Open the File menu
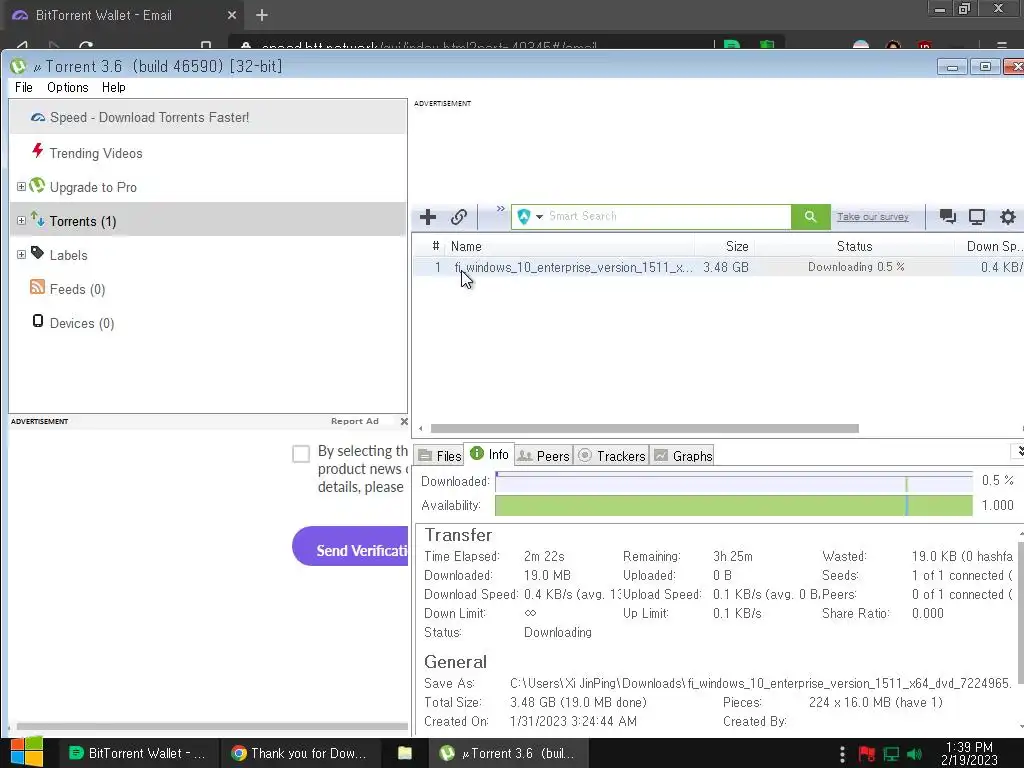The width and height of the screenshot is (1024, 768). pos(24,88)
